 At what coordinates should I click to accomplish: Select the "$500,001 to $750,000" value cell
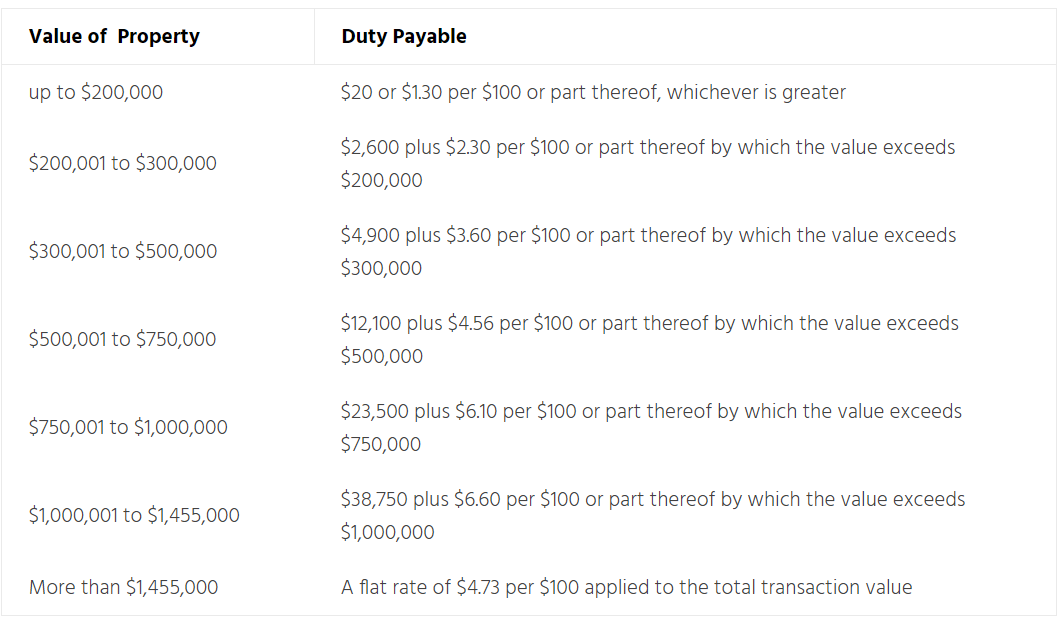click(x=123, y=340)
